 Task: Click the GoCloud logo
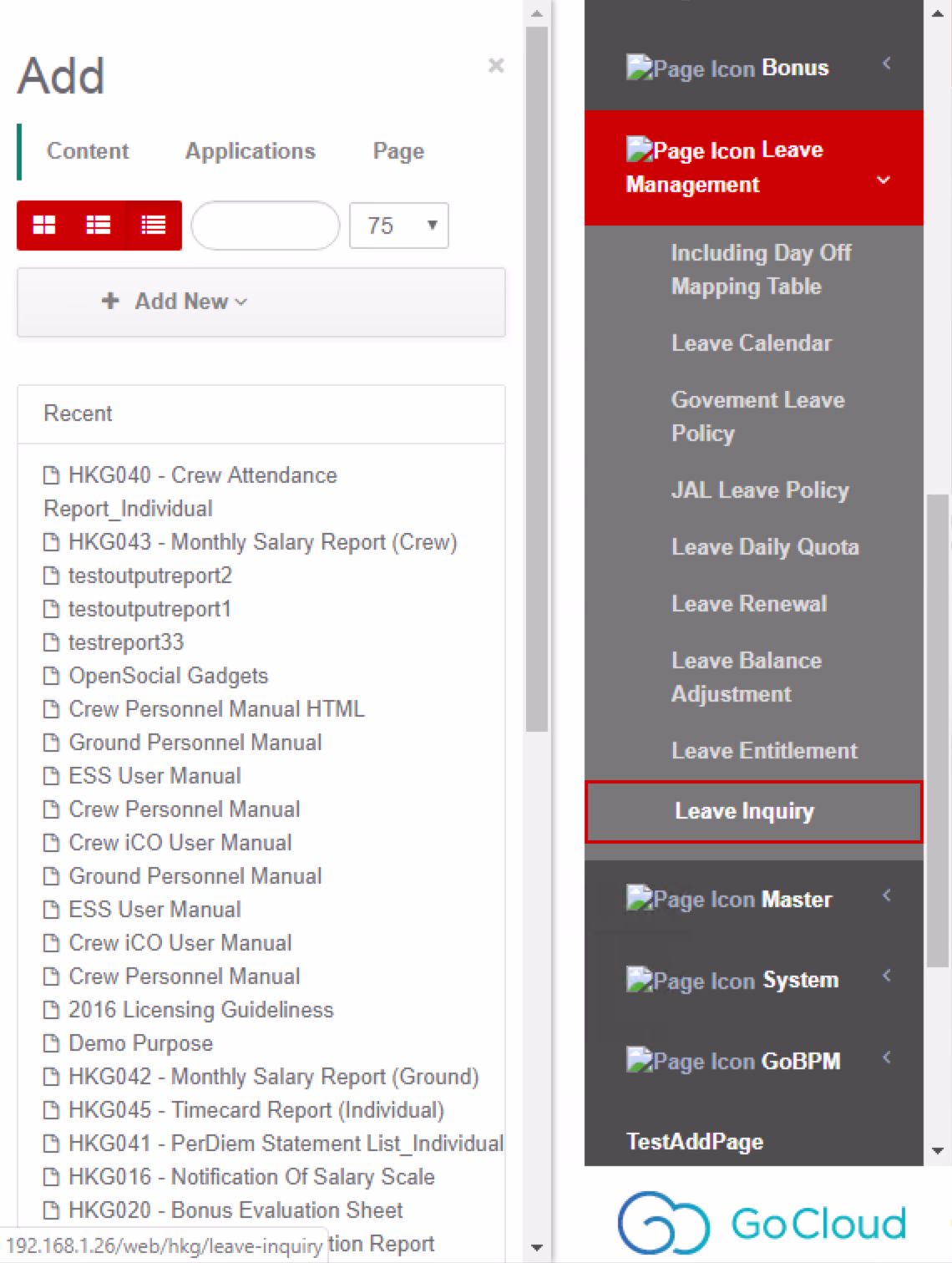762,1223
